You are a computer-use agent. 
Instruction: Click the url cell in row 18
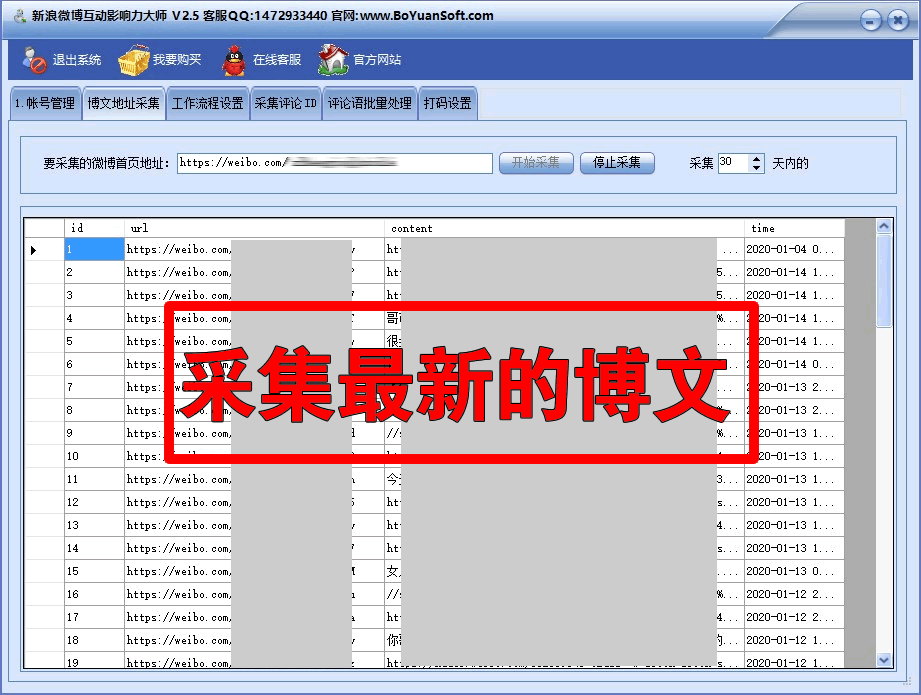point(254,640)
